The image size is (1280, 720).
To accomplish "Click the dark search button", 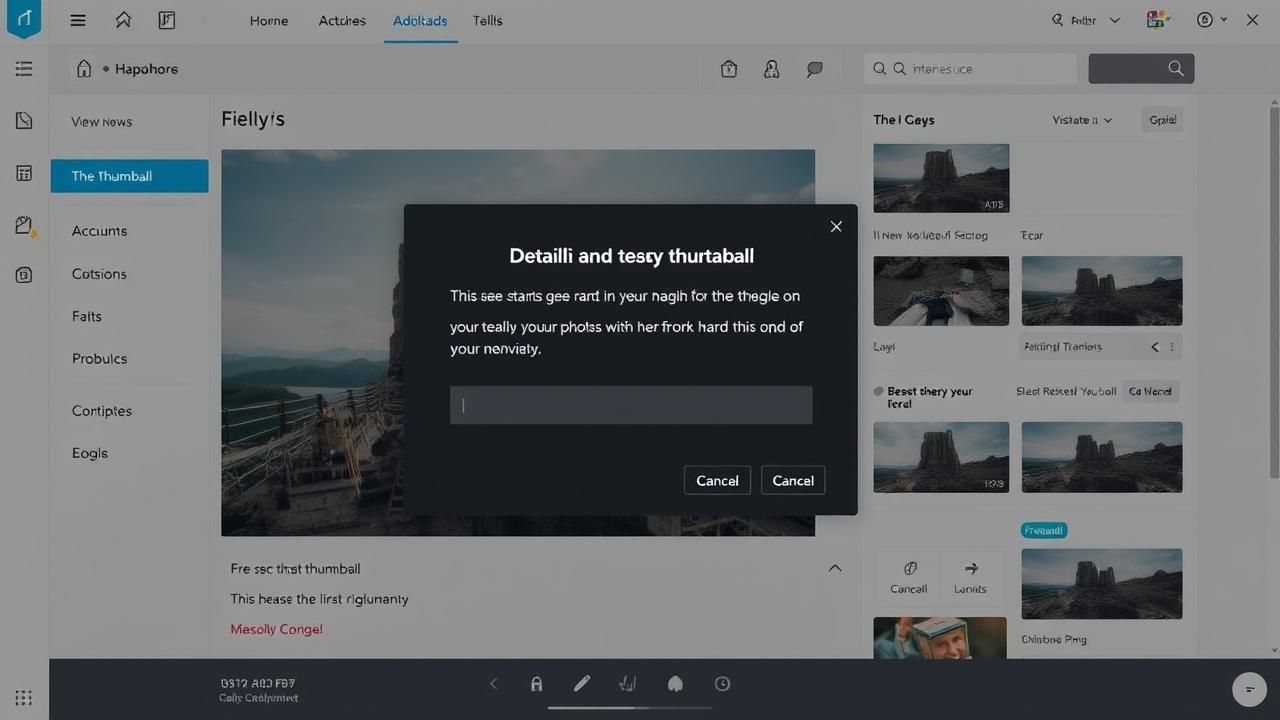I will pos(1141,69).
